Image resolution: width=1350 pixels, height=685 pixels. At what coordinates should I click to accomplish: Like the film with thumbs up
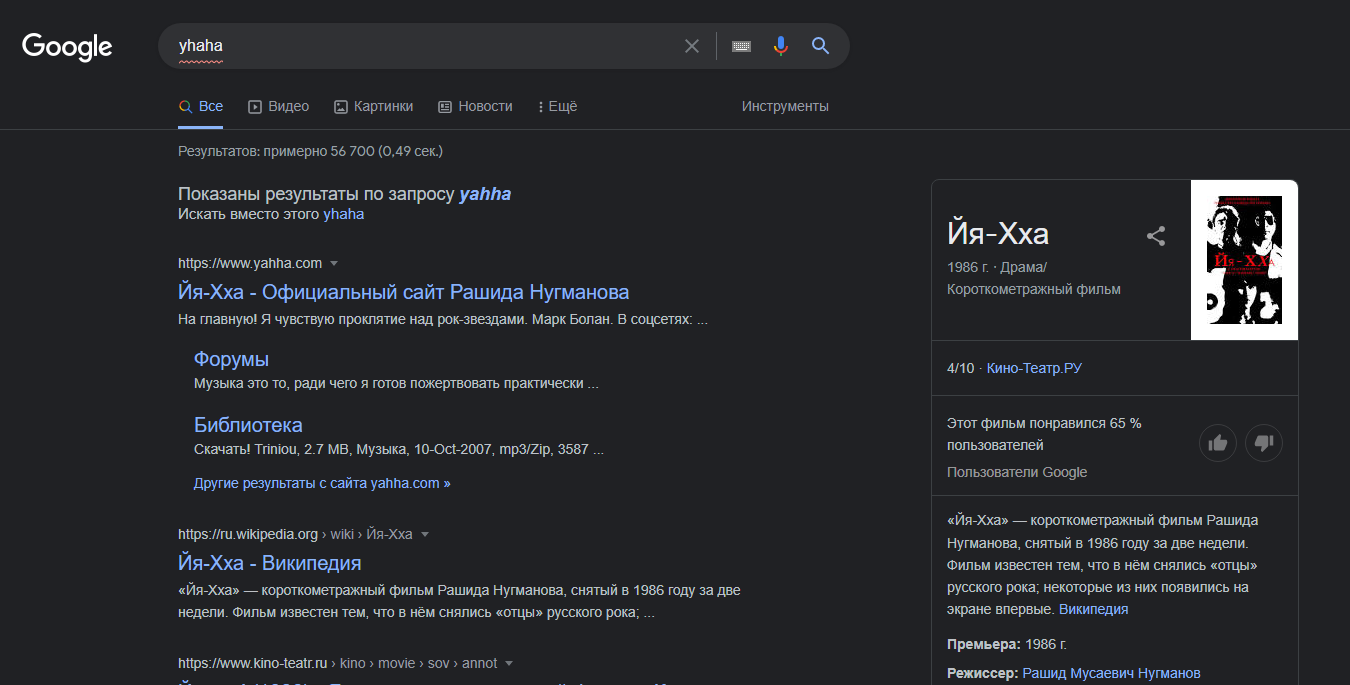point(1217,443)
